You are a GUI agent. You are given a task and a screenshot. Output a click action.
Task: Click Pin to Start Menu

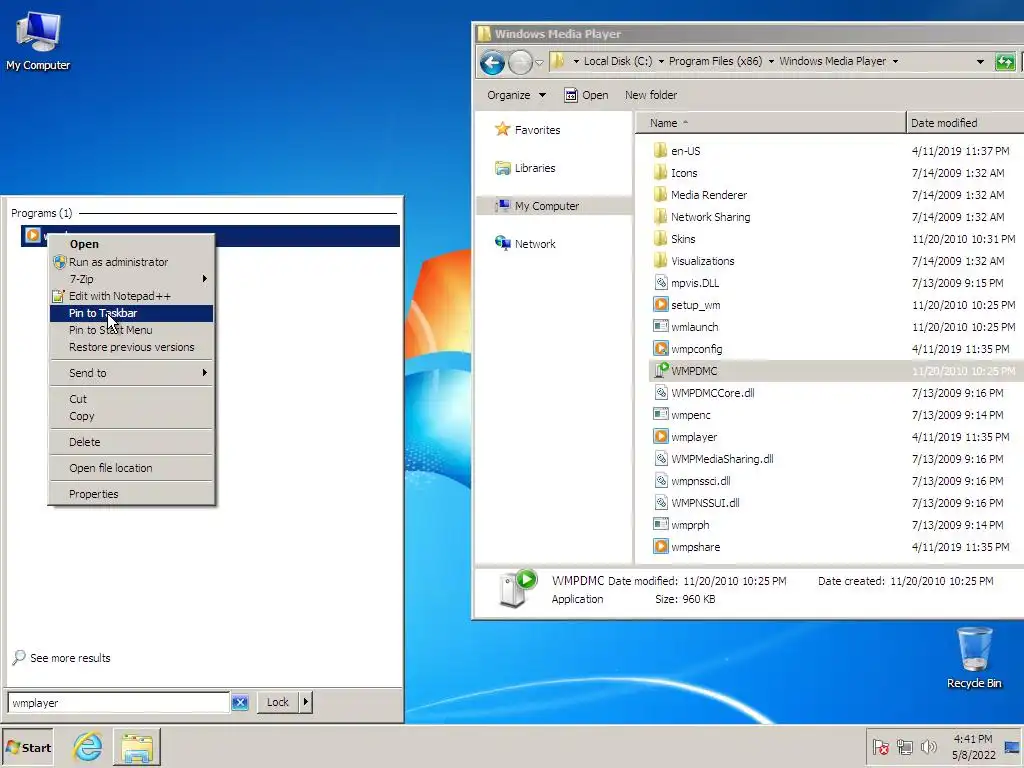pos(131,330)
